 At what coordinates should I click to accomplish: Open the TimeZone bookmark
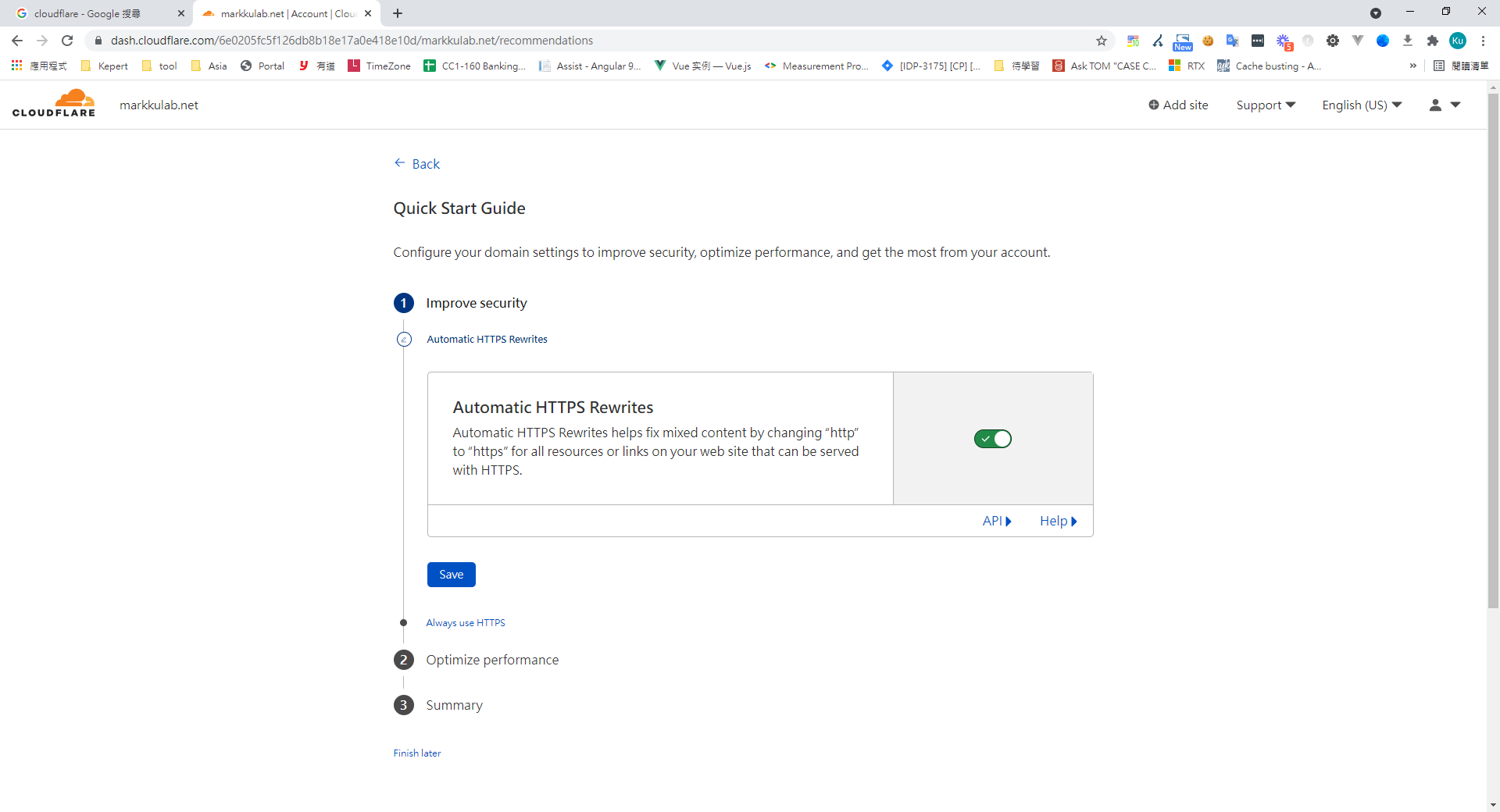click(380, 66)
